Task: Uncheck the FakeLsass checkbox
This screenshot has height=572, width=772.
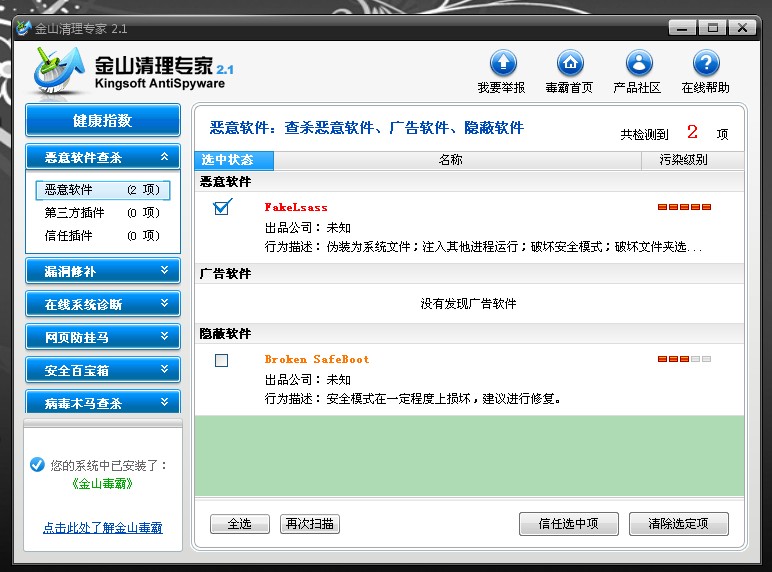Action: [222, 208]
